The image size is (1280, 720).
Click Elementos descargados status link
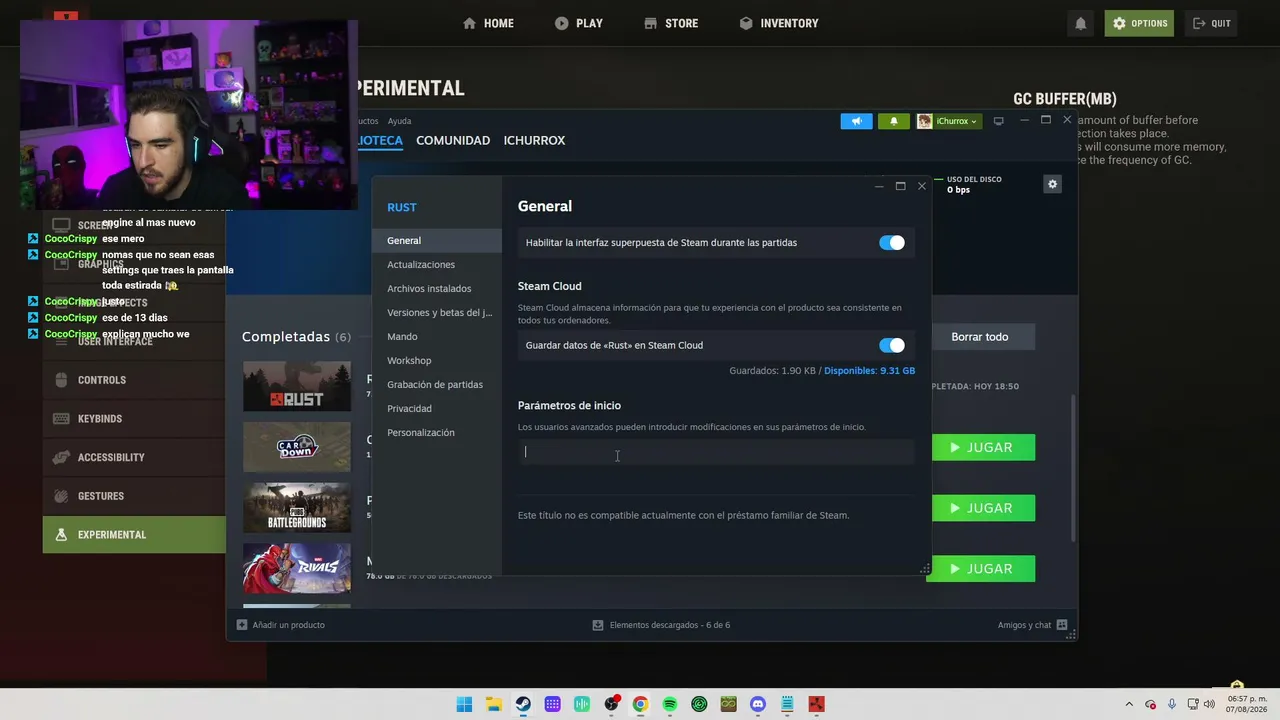[x=661, y=625]
